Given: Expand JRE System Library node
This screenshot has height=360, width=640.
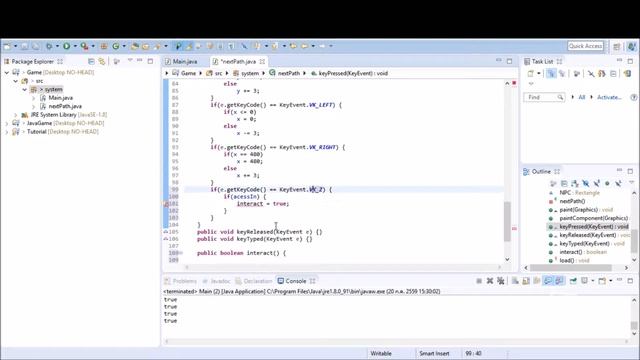Looking at the screenshot, I should 16,115.
